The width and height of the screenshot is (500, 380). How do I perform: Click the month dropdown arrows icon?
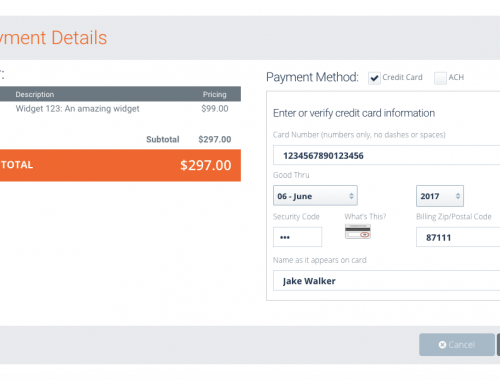351,196
